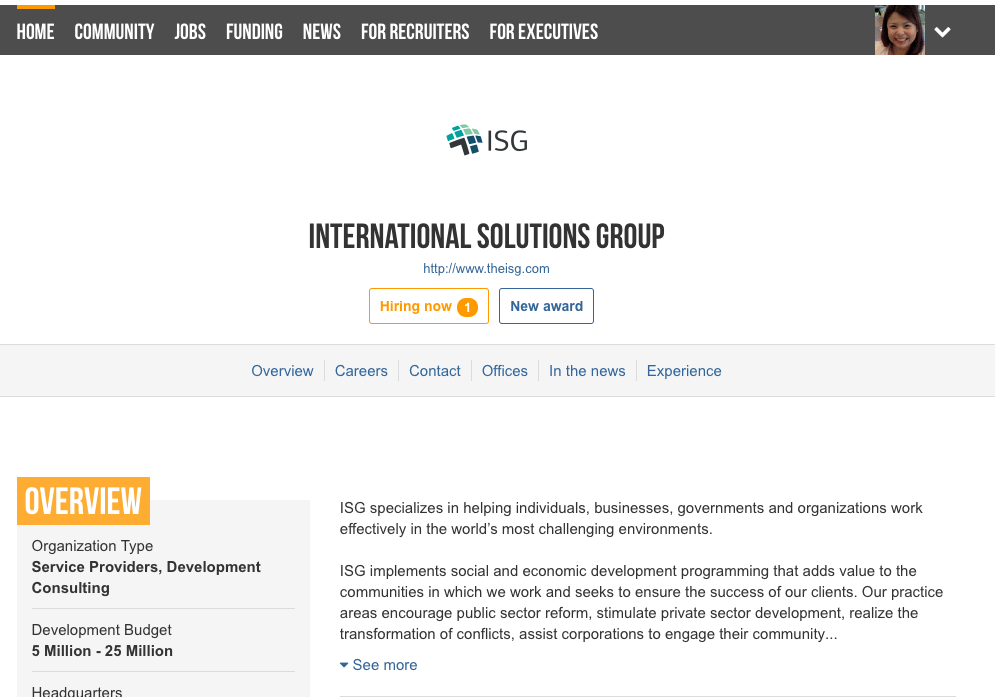Open For Executives in the navigation

pyautogui.click(x=543, y=32)
